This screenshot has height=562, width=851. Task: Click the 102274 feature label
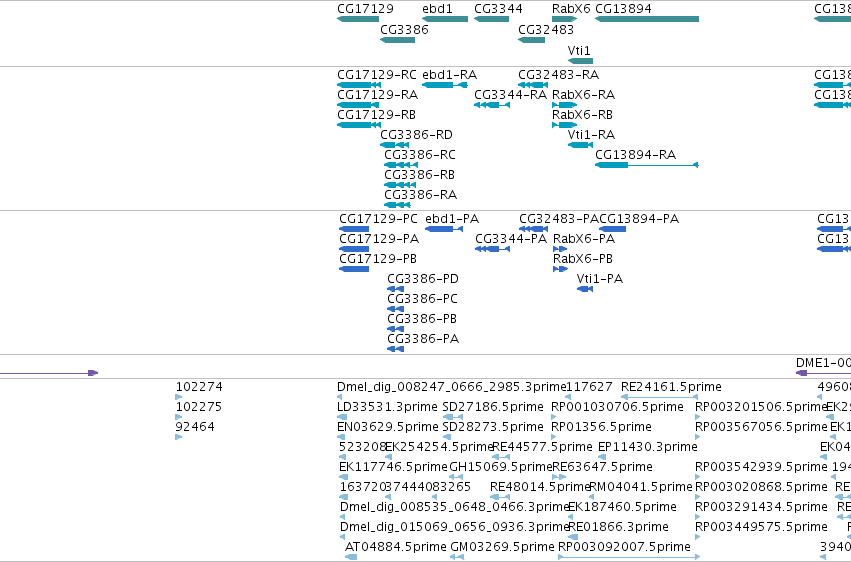(199, 387)
